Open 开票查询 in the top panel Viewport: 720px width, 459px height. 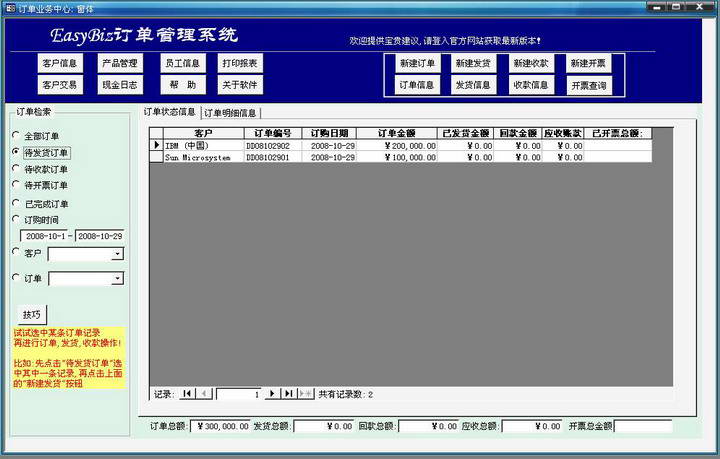pyautogui.click(x=588, y=86)
